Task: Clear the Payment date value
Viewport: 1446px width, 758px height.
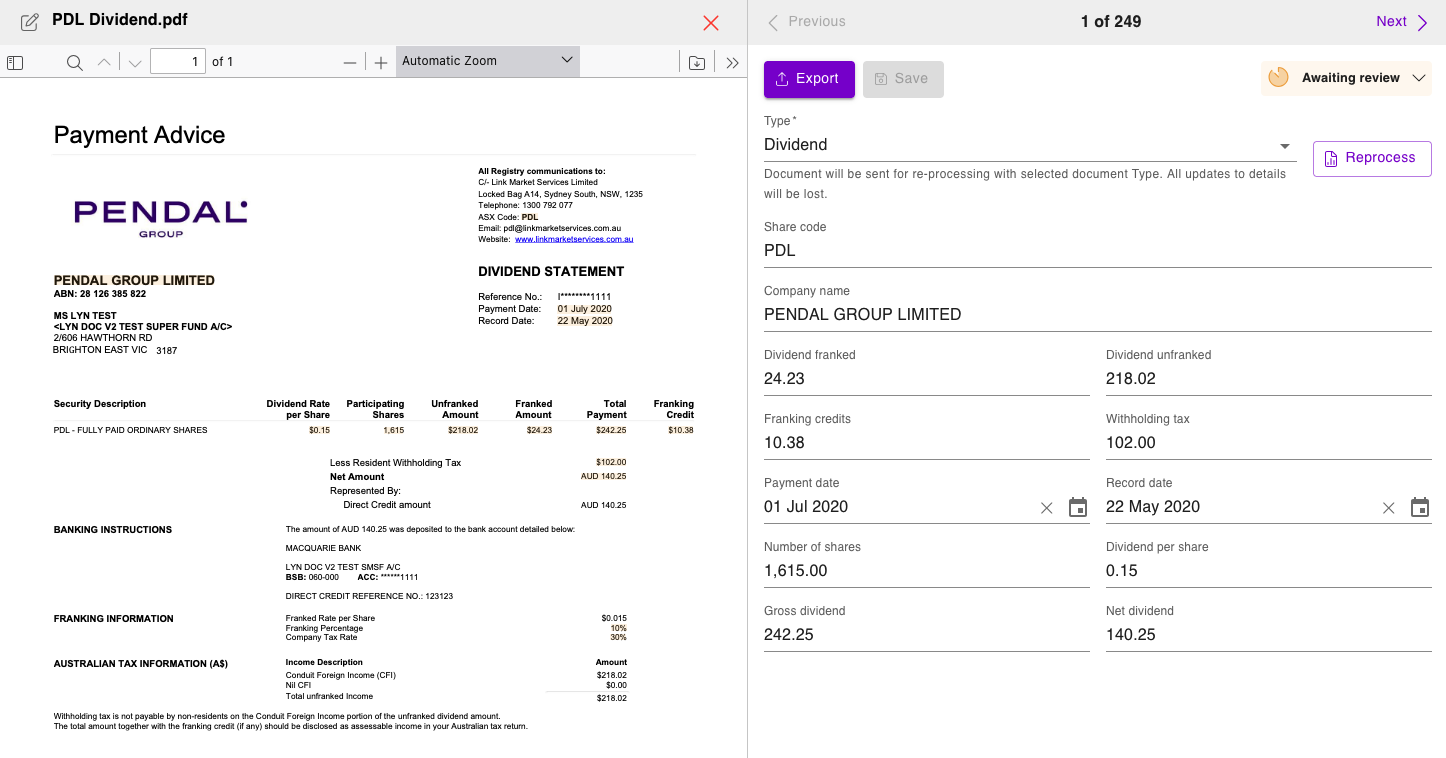Action: 1046,508
